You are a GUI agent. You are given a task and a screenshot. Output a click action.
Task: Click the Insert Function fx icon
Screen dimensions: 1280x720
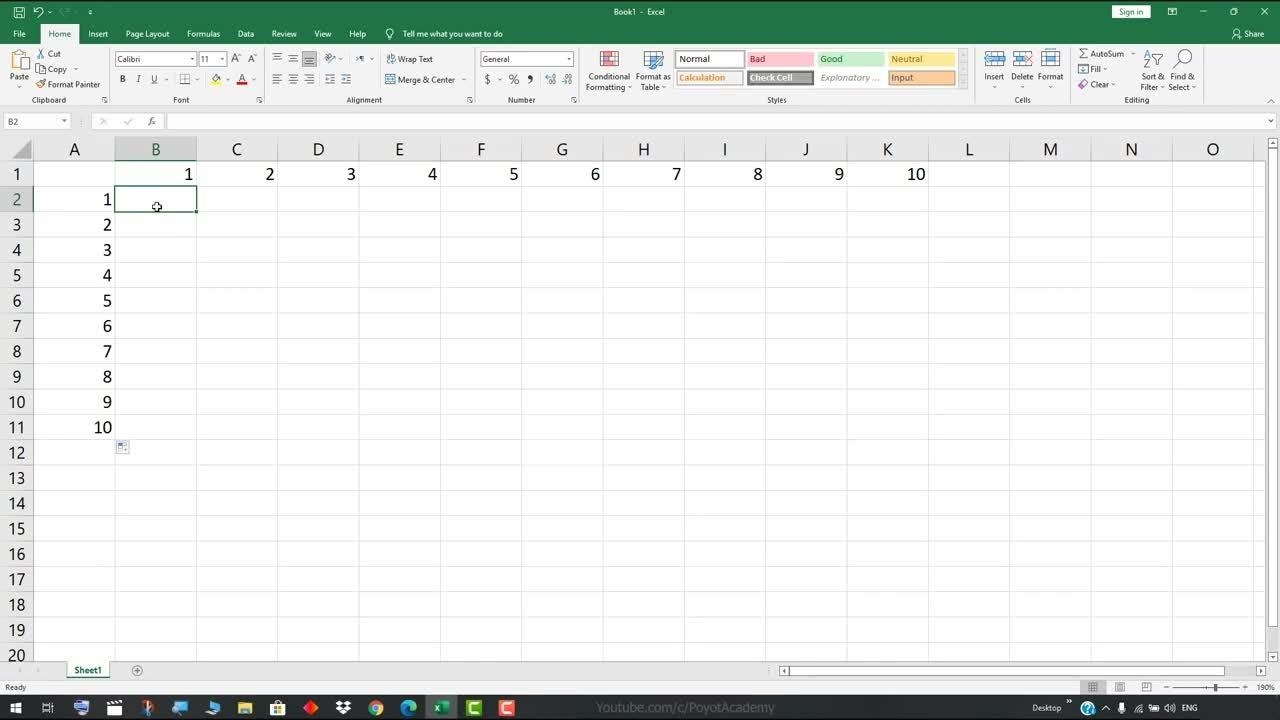[x=152, y=122]
